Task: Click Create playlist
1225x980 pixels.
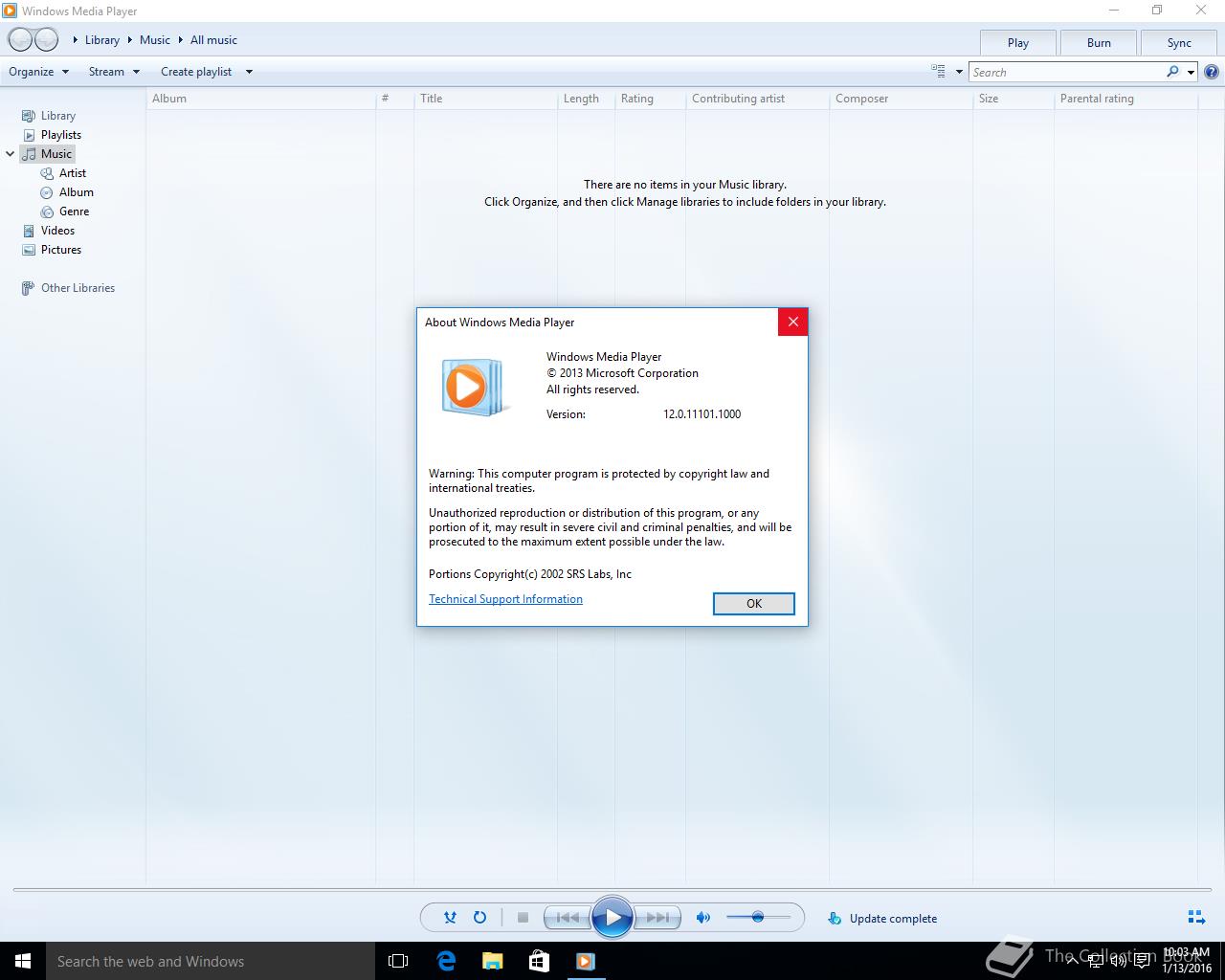Action: (196, 71)
